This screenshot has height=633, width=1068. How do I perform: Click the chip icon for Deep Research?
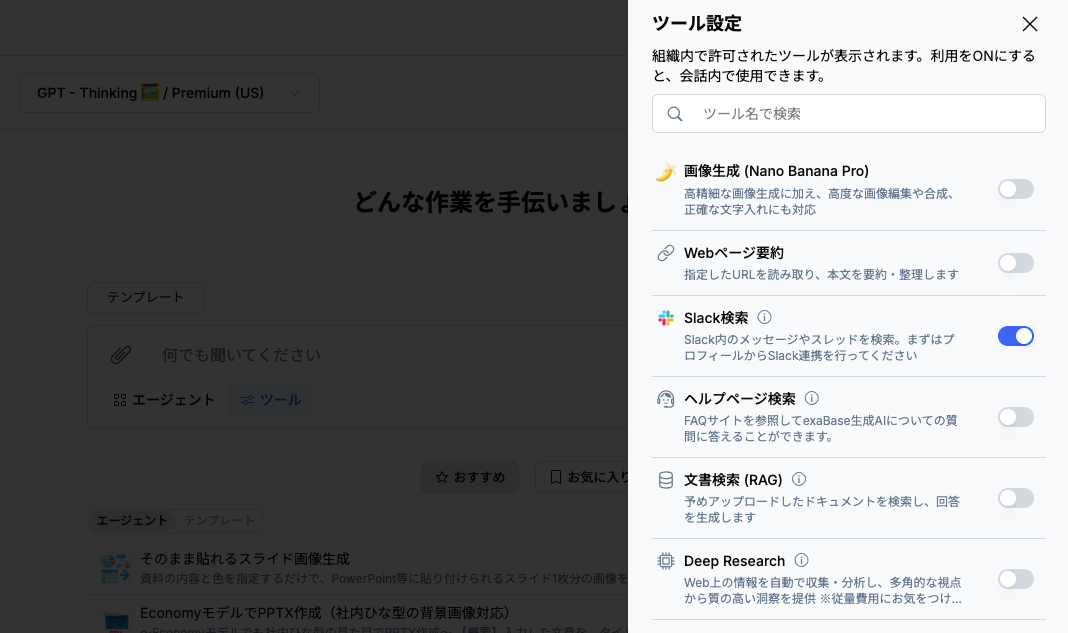(665, 561)
